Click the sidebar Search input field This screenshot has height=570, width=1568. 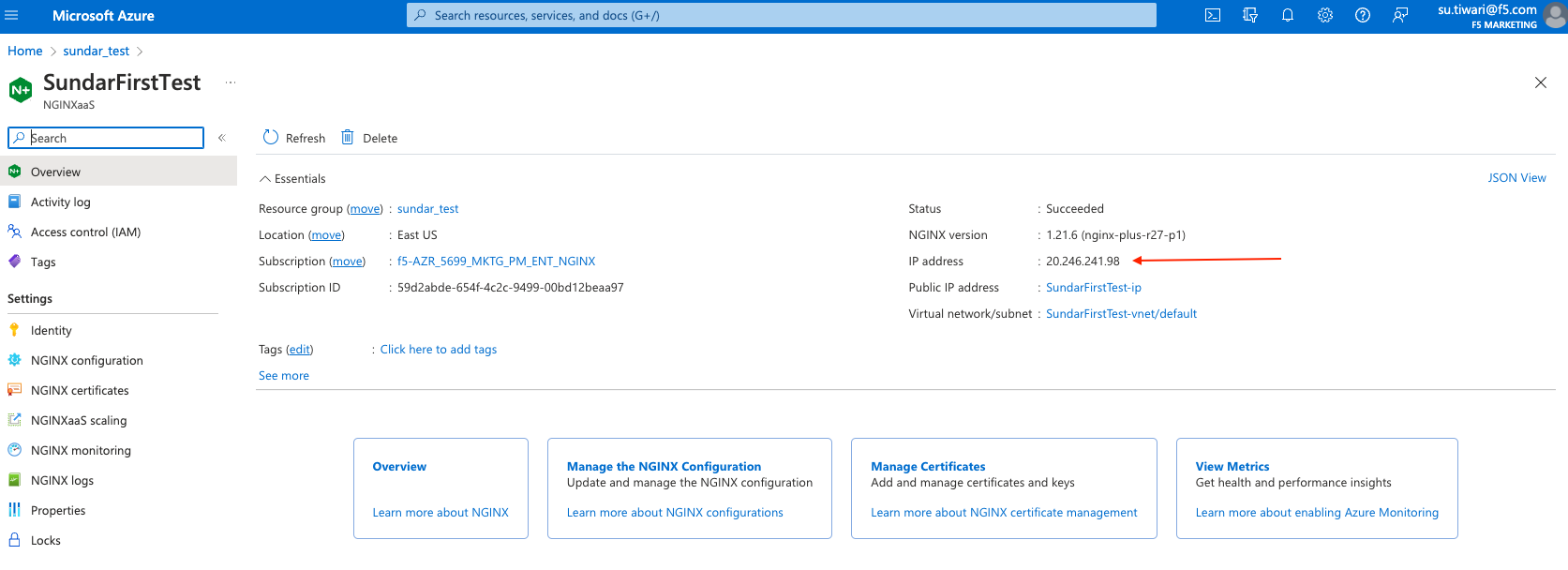[x=114, y=138]
